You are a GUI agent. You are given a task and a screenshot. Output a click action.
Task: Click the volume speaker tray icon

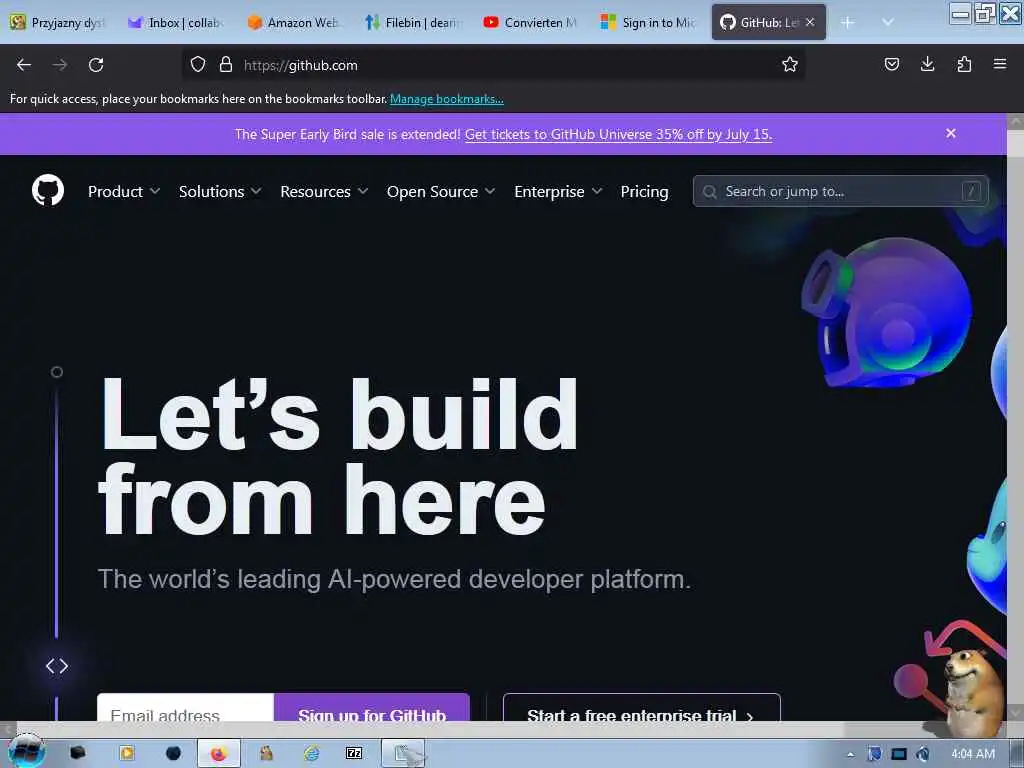tap(923, 754)
